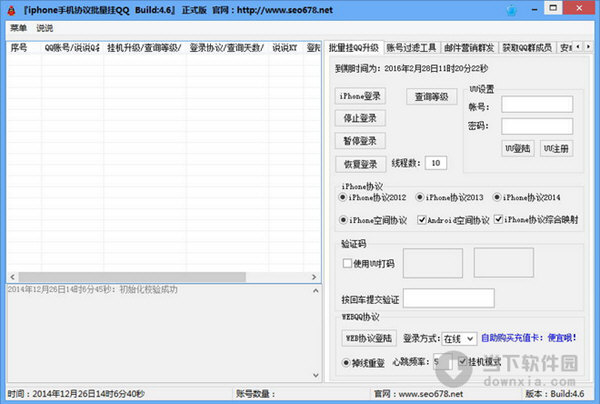Click the status bar 时间 entry
Image resolution: width=600 pixels, height=404 pixels.
76,394
